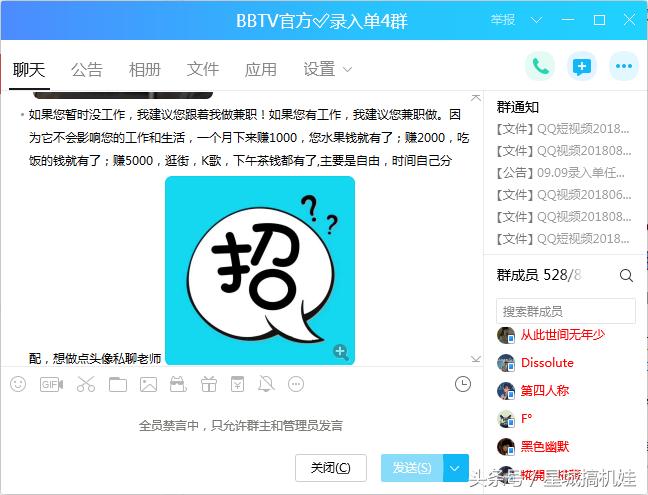The image size is (648, 495).
Task: Click the 发送(S) button
Action: point(412,468)
